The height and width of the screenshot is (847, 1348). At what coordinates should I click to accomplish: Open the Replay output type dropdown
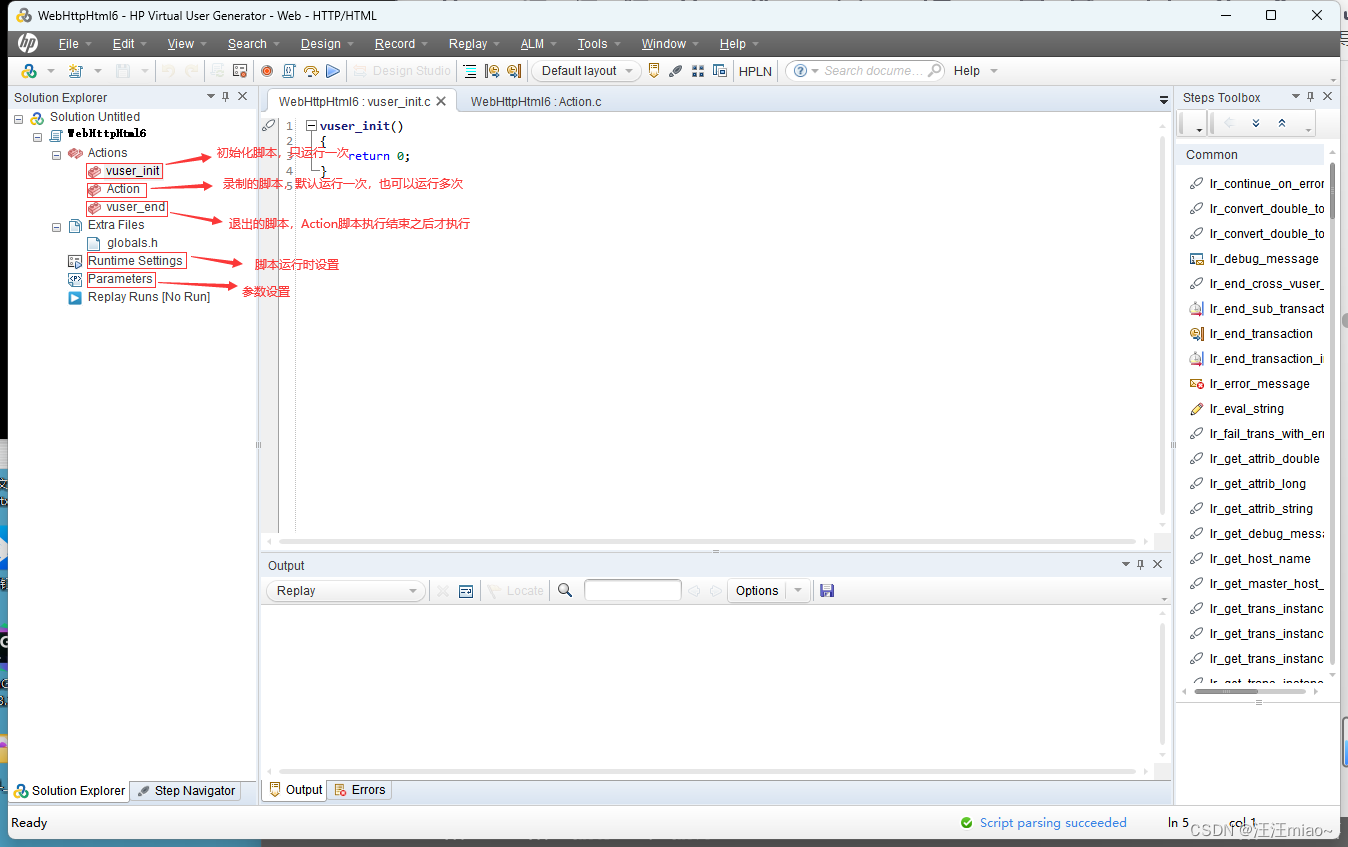(346, 591)
